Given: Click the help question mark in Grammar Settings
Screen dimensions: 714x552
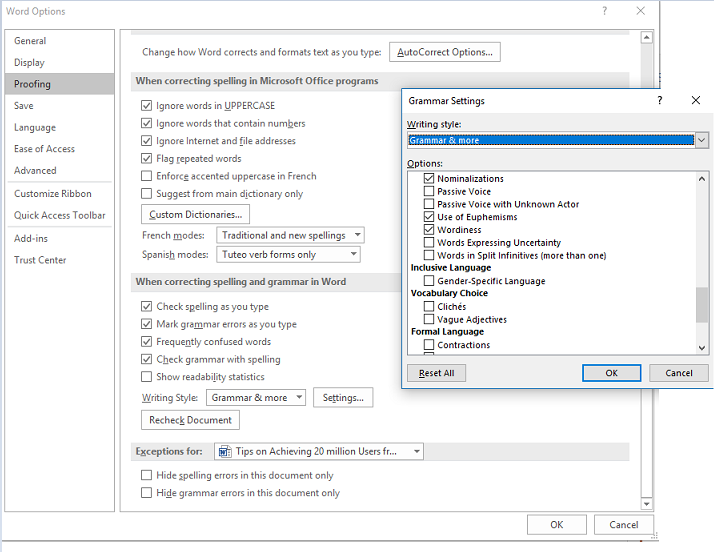Looking at the screenshot, I should point(660,100).
